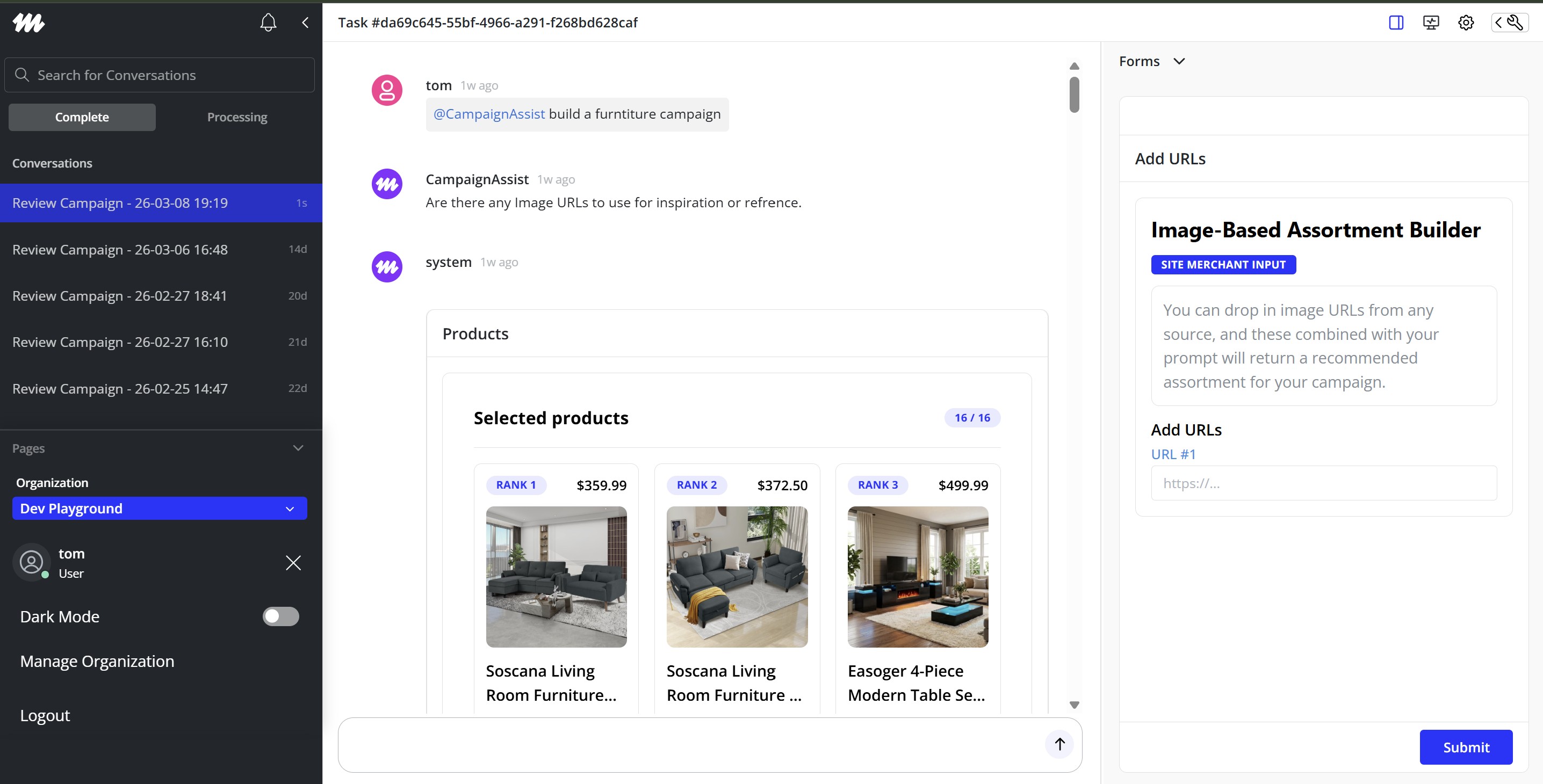Toggle the side panel layout icon
The height and width of the screenshot is (784, 1543).
(x=1396, y=22)
